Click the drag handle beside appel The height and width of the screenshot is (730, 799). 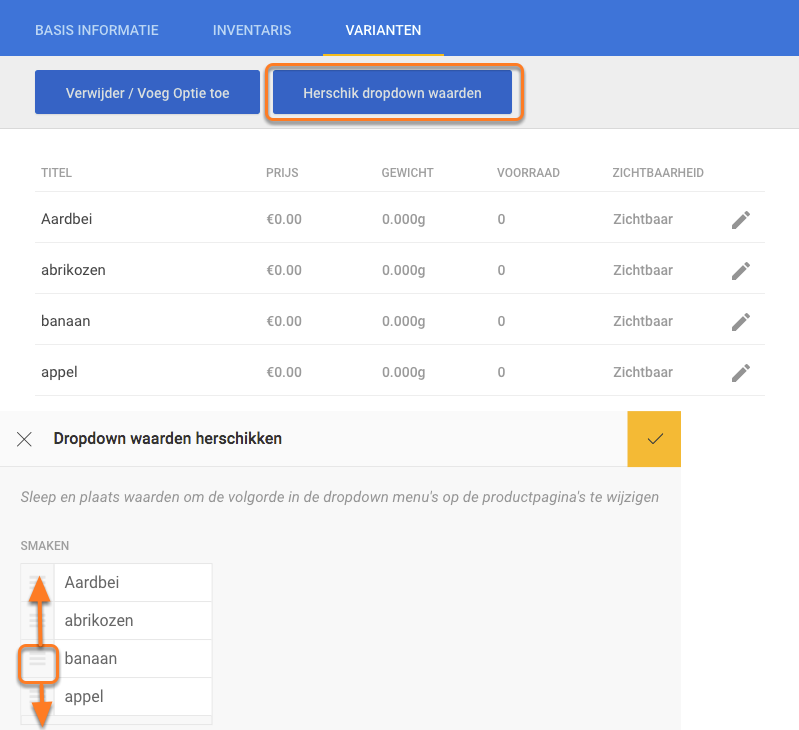[x=38, y=697]
